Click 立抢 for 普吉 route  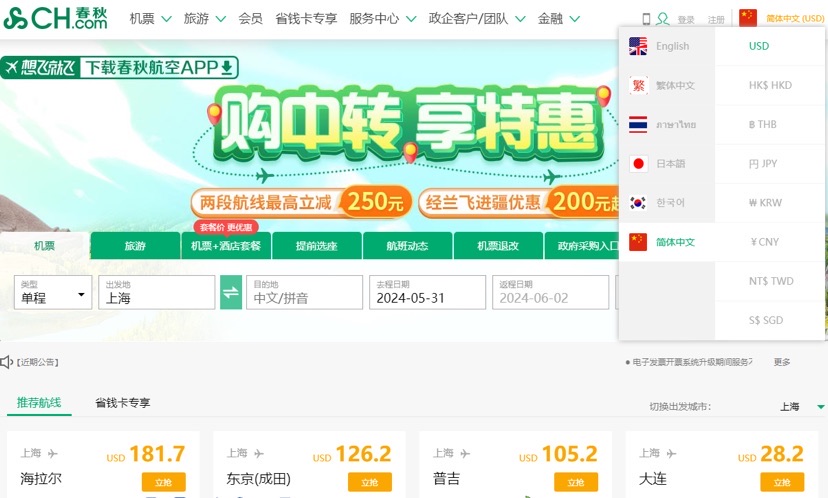point(576,482)
